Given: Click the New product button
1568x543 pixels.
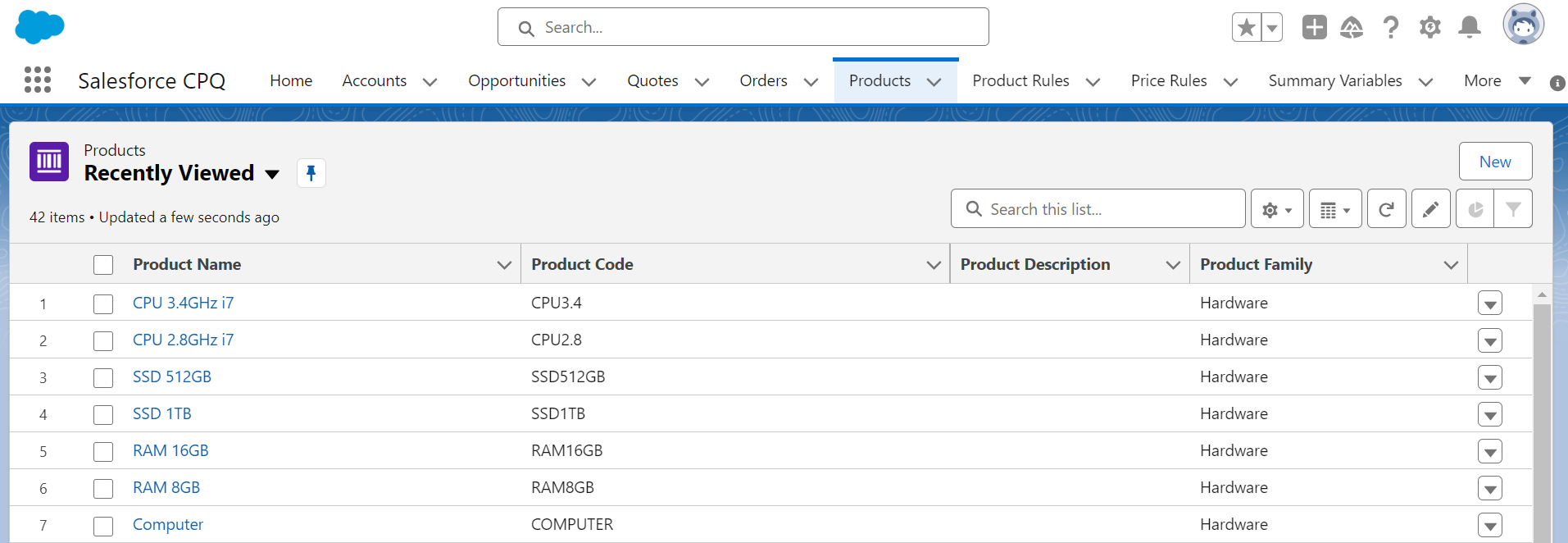Looking at the screenshot, I should [1494, 162].
